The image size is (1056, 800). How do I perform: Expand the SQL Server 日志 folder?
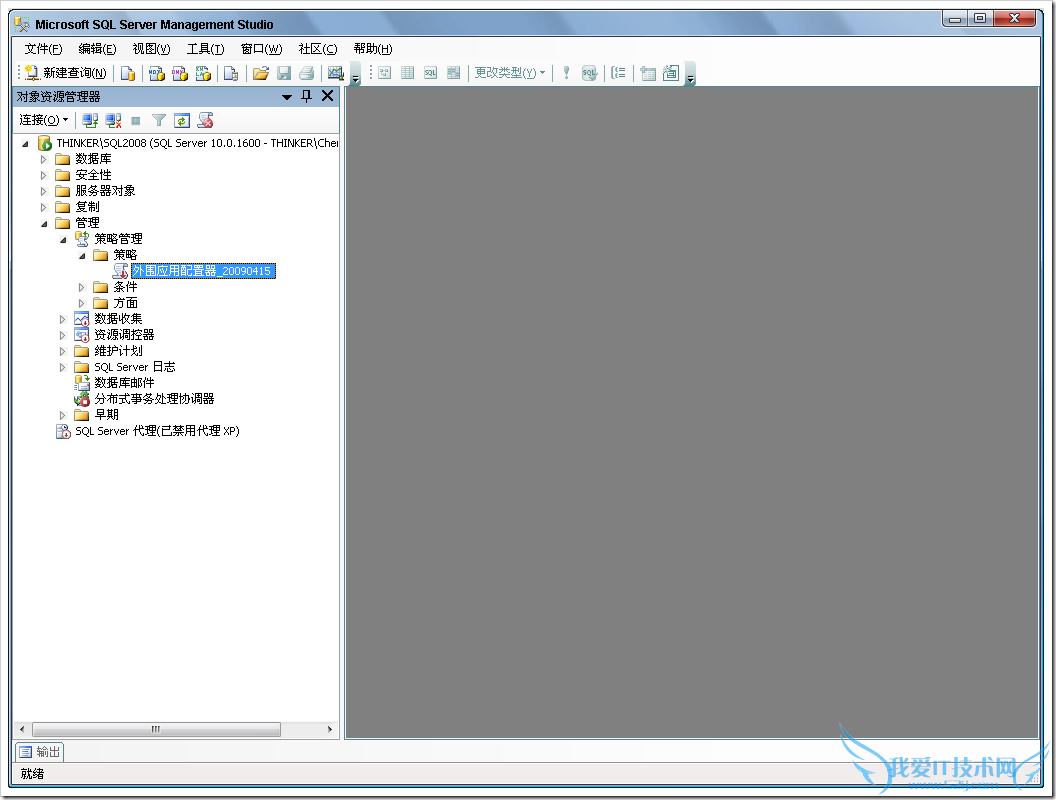(62, 367)
